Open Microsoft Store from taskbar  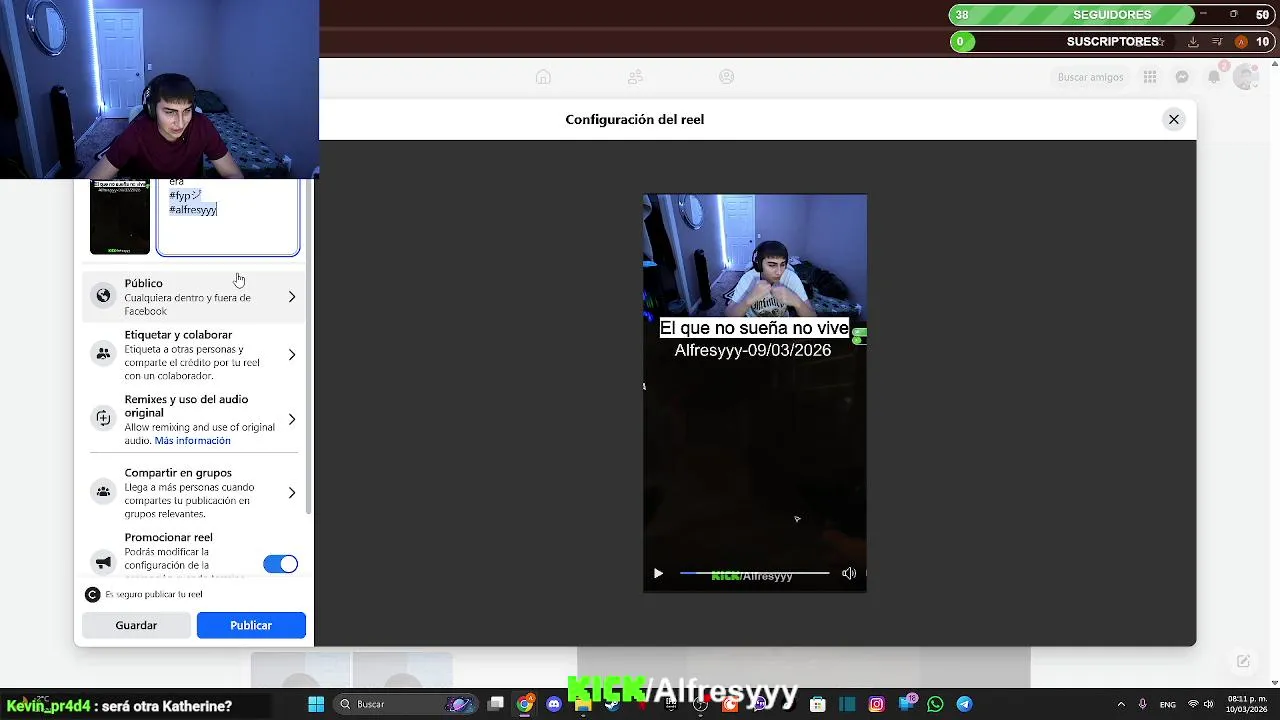(817, 704)
